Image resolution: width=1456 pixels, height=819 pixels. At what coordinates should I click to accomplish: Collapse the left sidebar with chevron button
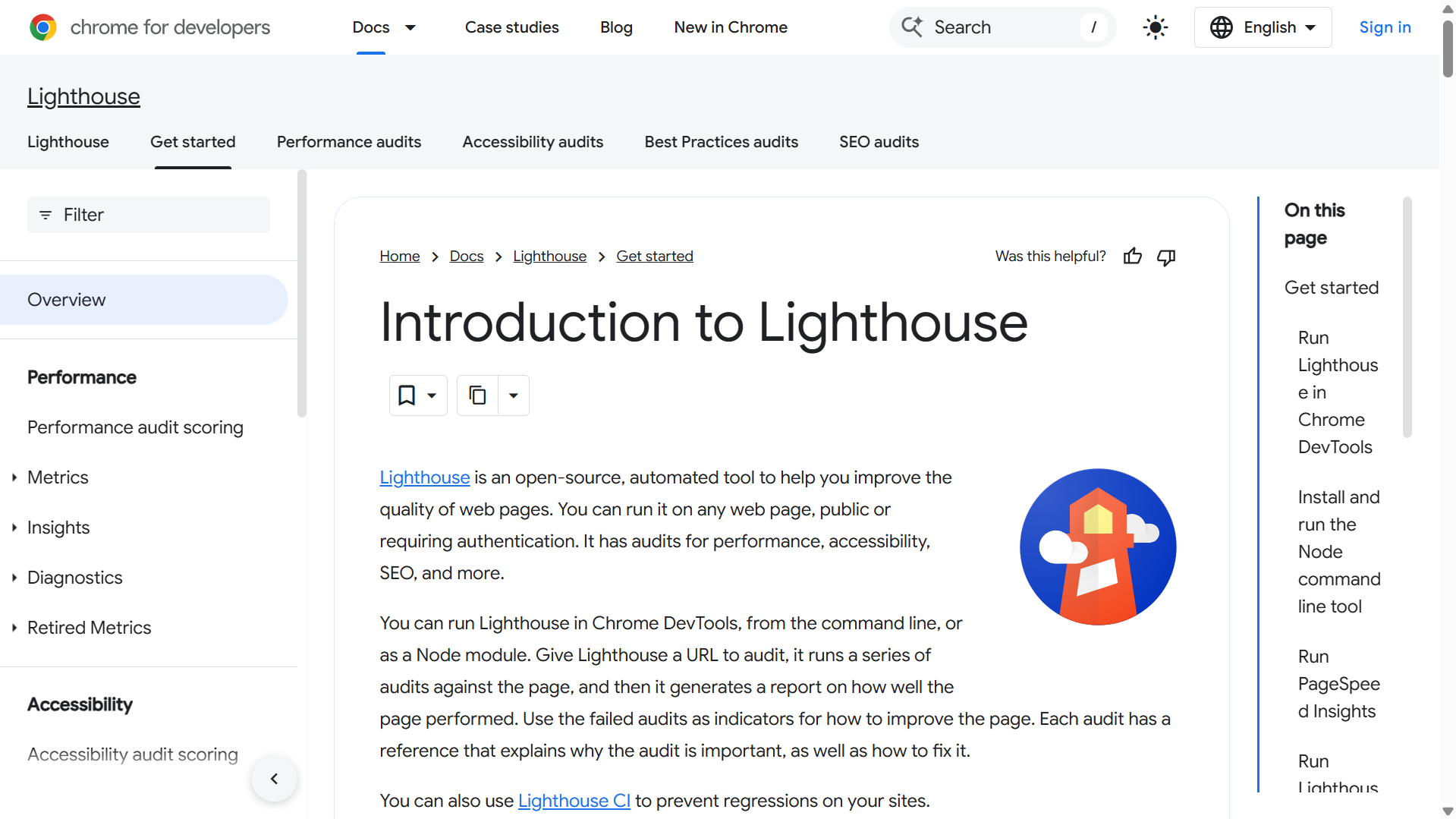click(274, 778)
